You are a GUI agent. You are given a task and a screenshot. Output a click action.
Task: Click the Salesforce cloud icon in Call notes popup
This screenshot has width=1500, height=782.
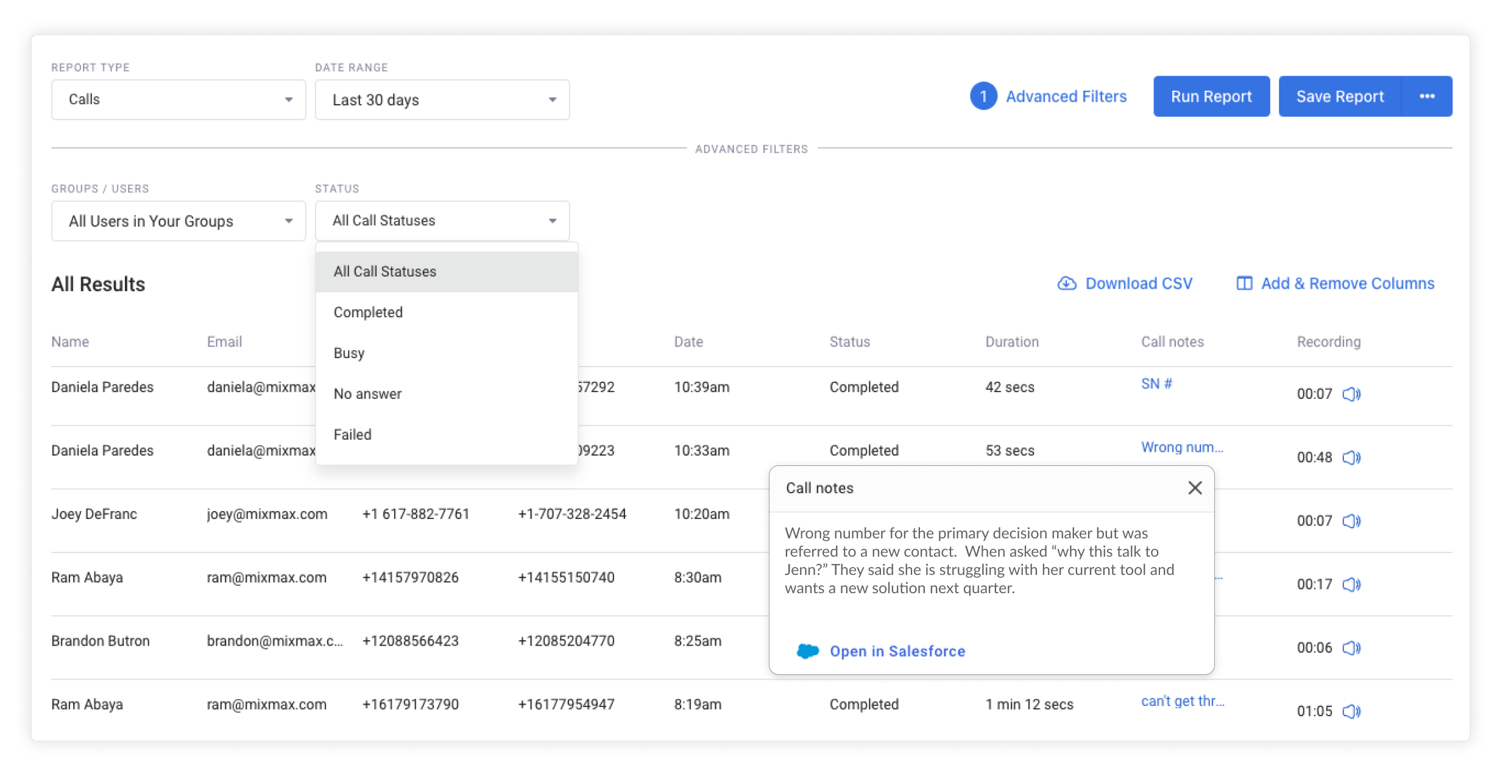pos(808,650)
